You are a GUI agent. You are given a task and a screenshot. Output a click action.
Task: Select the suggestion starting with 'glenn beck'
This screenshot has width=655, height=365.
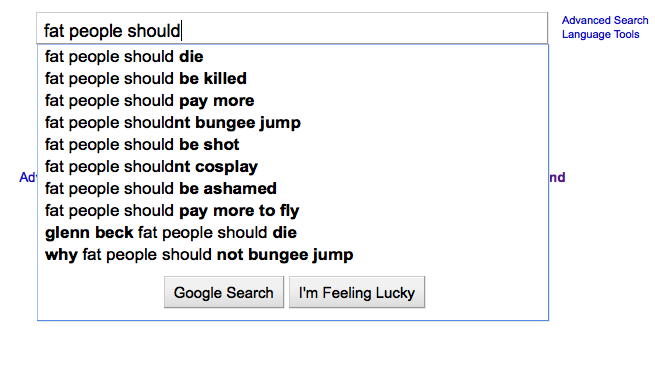click(292, 233)
